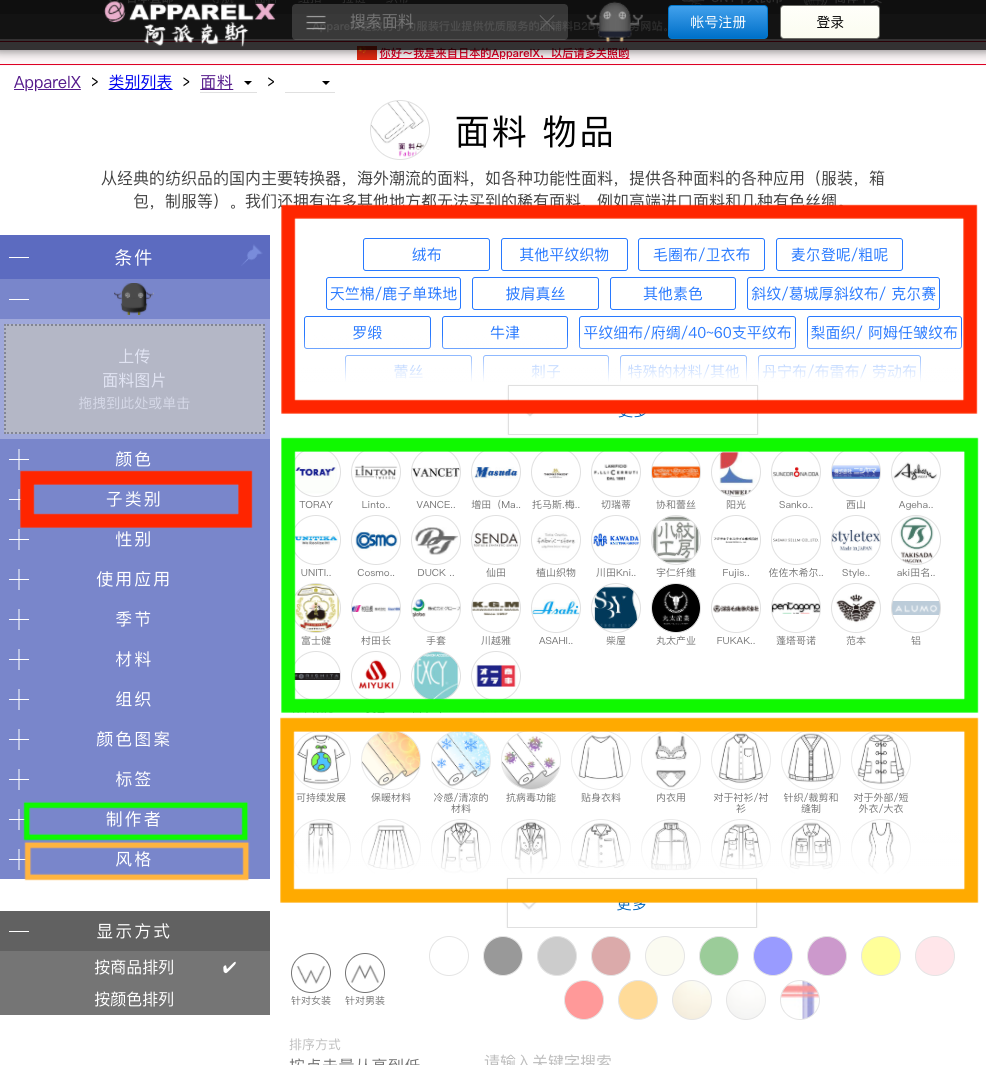Expand the 组织 filter

click(x=19, y=700)
